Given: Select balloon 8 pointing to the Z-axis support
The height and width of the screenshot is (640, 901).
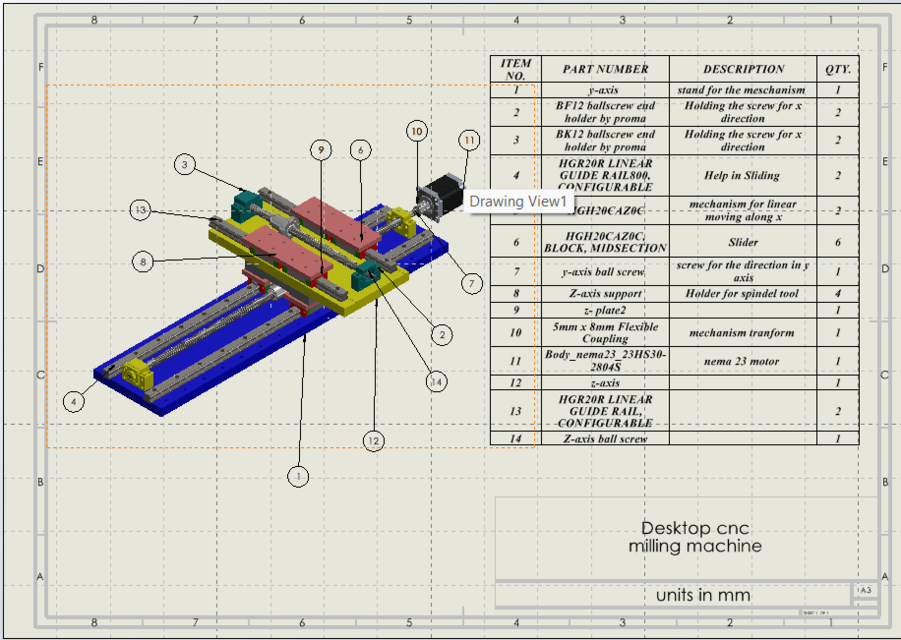Looking at the screenshot, I should click(145, 263).
